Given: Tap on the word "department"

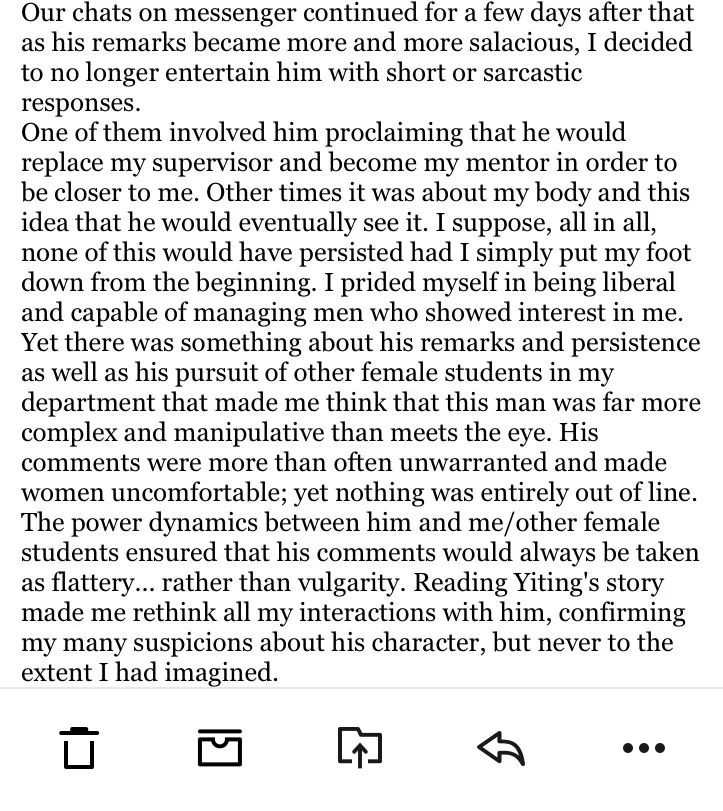Looking at the screenshot, I should 88,403.
